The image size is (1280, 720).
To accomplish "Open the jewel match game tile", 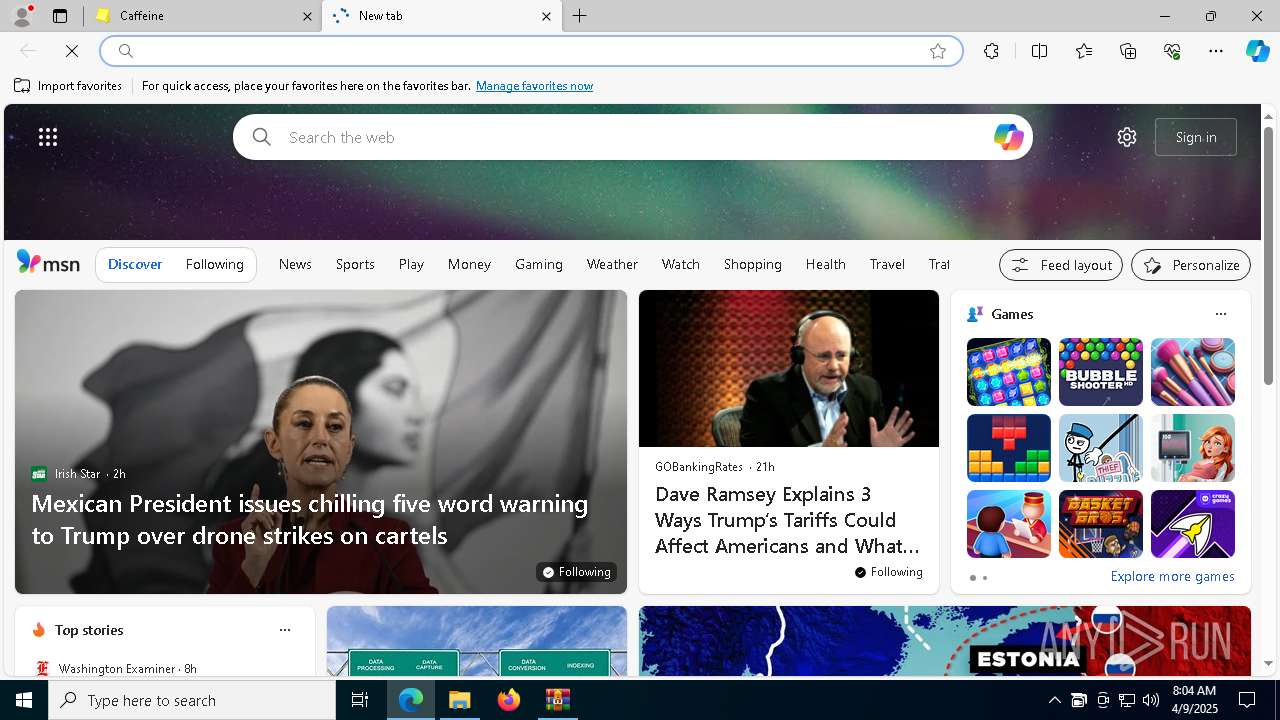I will tap(1008, 372).
